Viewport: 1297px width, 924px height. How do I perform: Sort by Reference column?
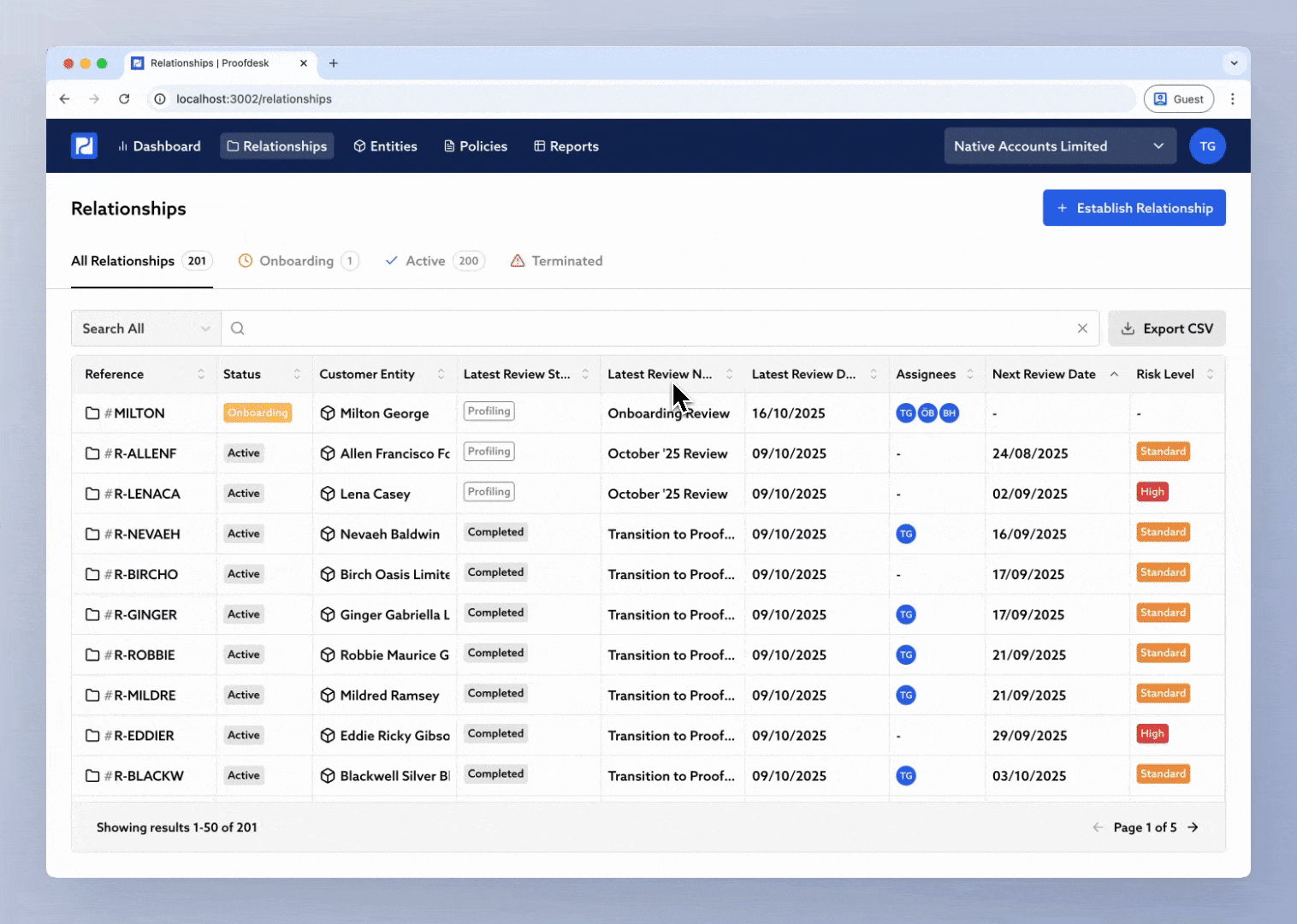tap(200, 374)
